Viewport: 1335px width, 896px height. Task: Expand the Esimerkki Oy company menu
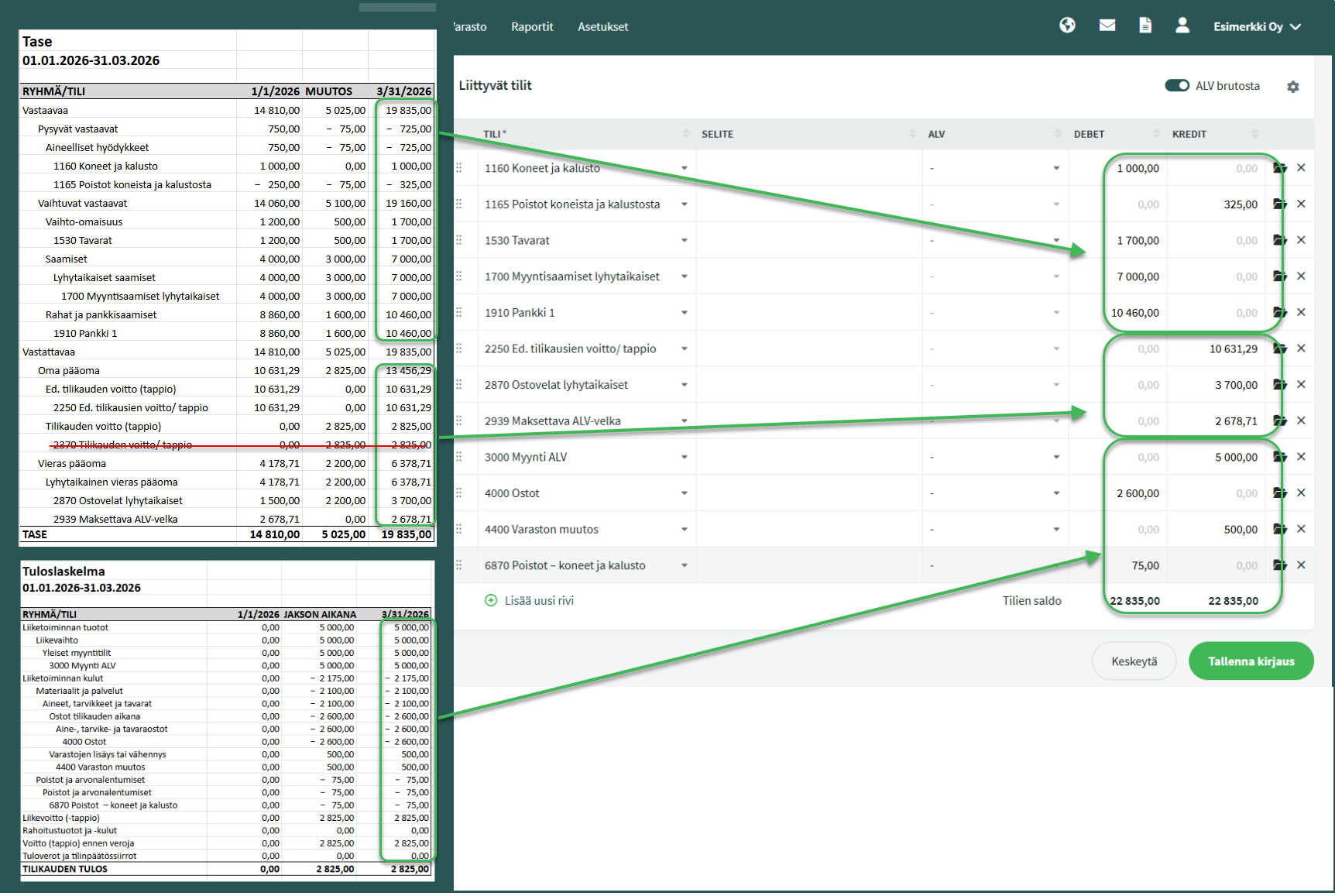click(1256, 26)
